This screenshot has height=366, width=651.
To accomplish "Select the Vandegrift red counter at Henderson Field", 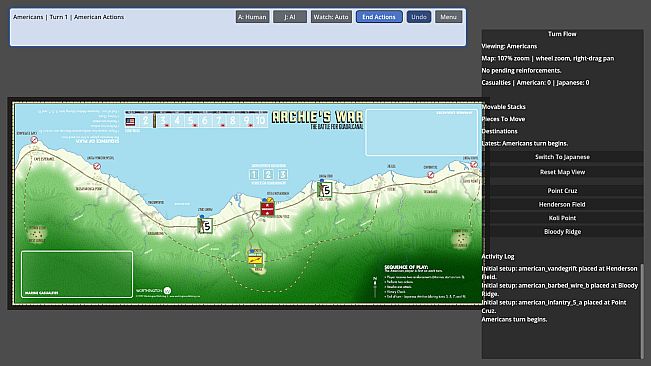I will pos(267,208).
